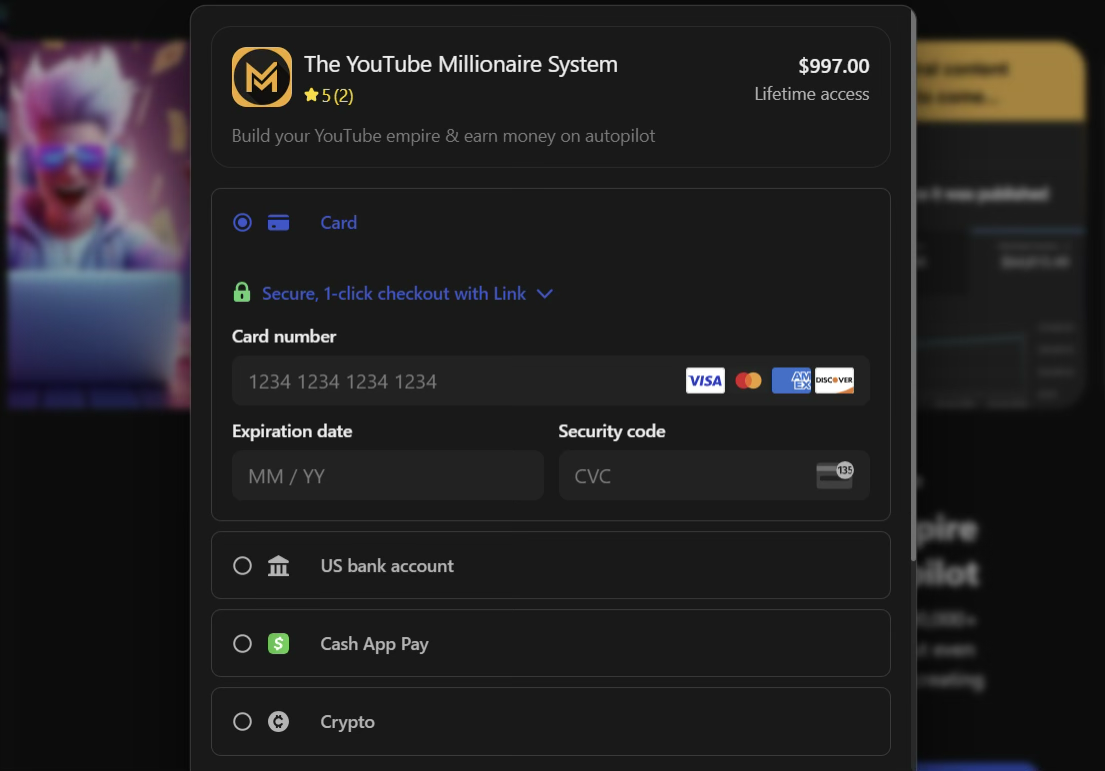This screenshot has width=1105, height=771.
Task: Click the Visa card brand icon
Action: (705, 381)
